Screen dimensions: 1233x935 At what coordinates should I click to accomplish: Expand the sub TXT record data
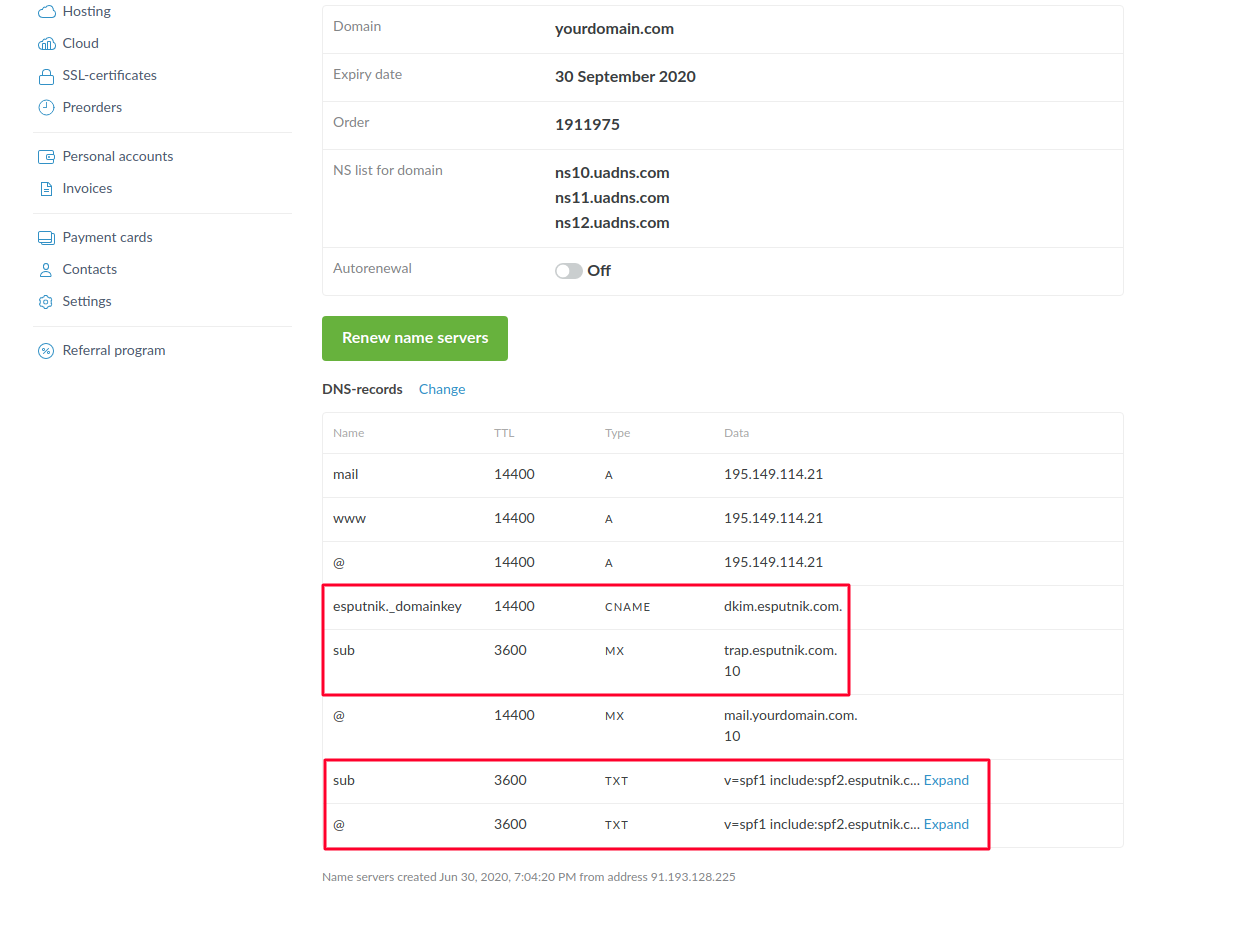946,780
